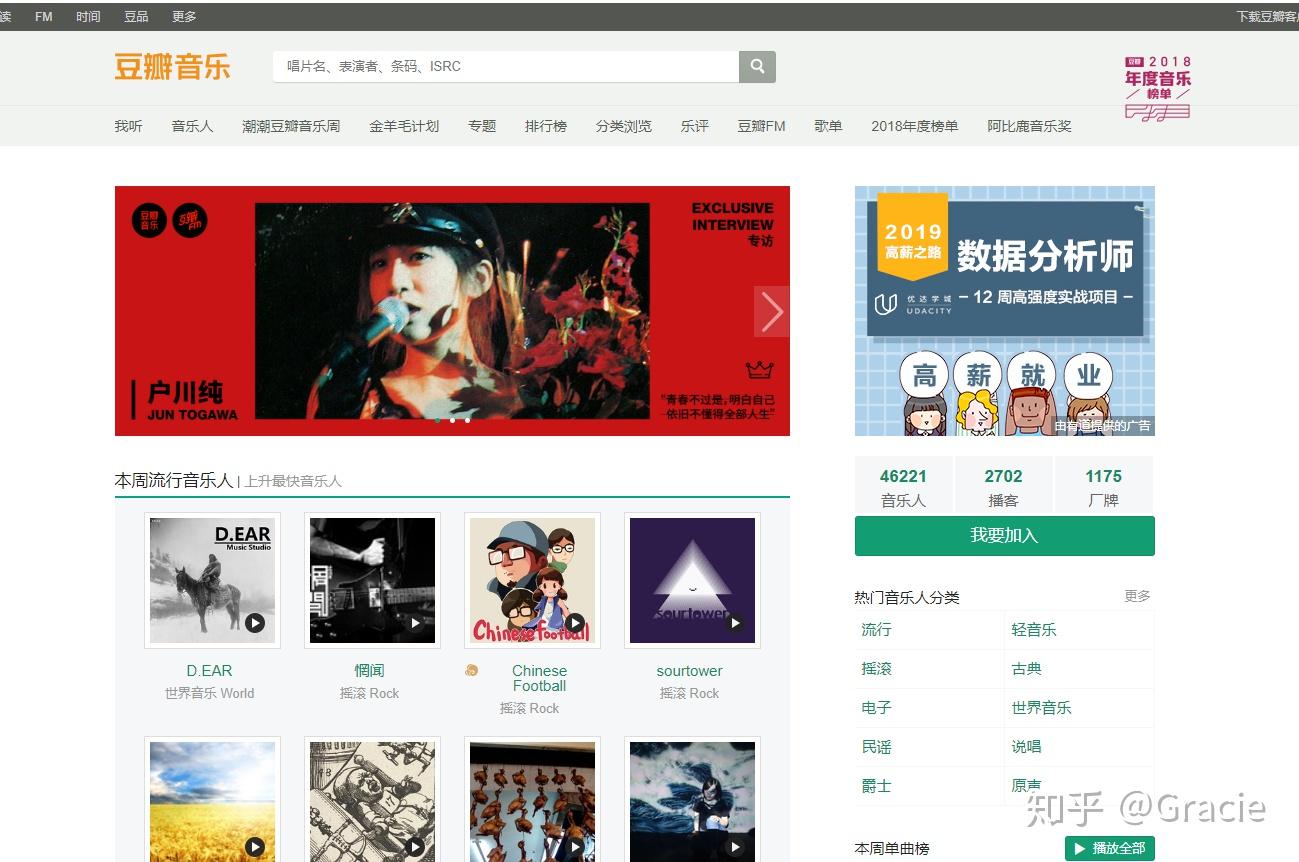Image resolution: width=1299 pixels, height=862 pixels.
Task: Select the second carousel dot indicator
Action: coord(452,420)
